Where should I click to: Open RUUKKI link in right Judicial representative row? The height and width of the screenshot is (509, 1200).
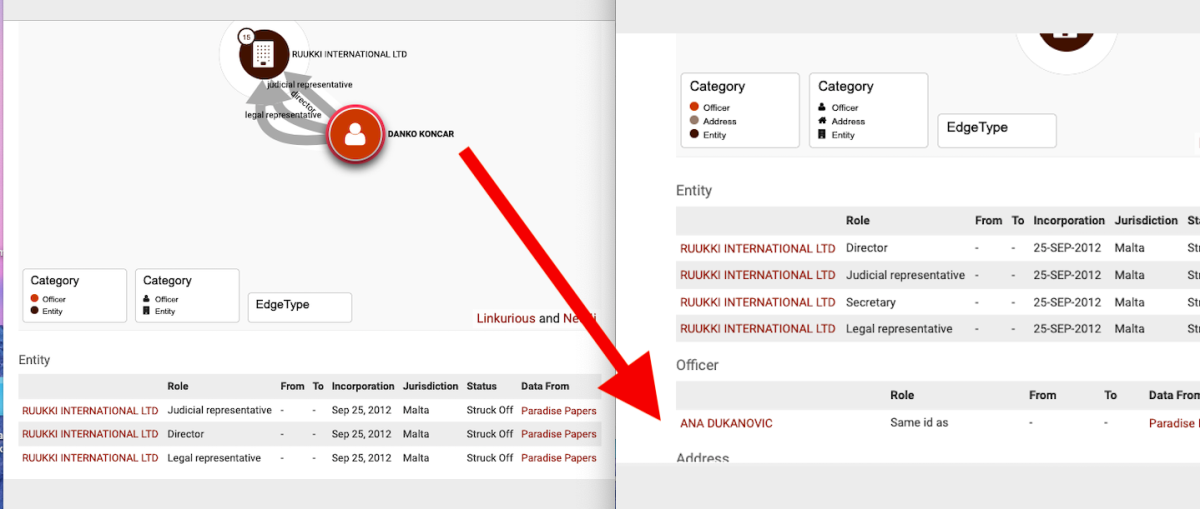click(758, 275)
